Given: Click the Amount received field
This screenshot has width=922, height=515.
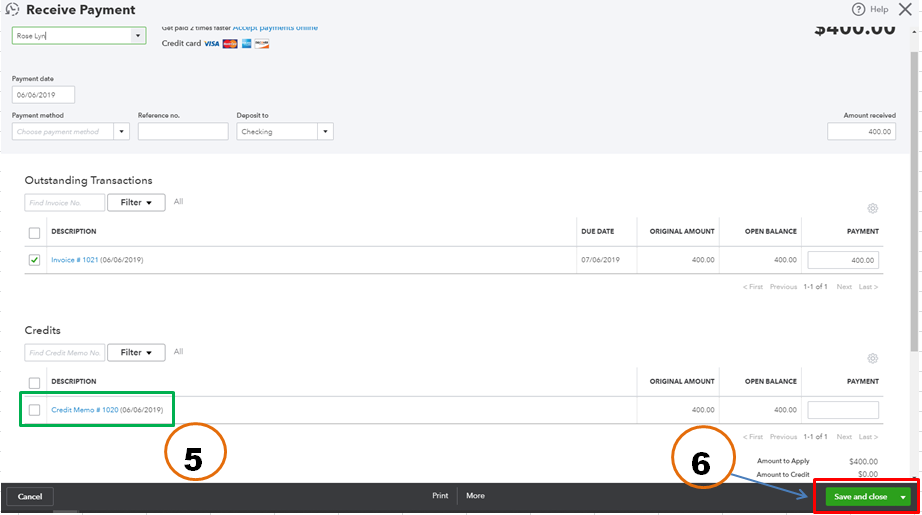Looking at the screenshot, I should coord(861,132).
